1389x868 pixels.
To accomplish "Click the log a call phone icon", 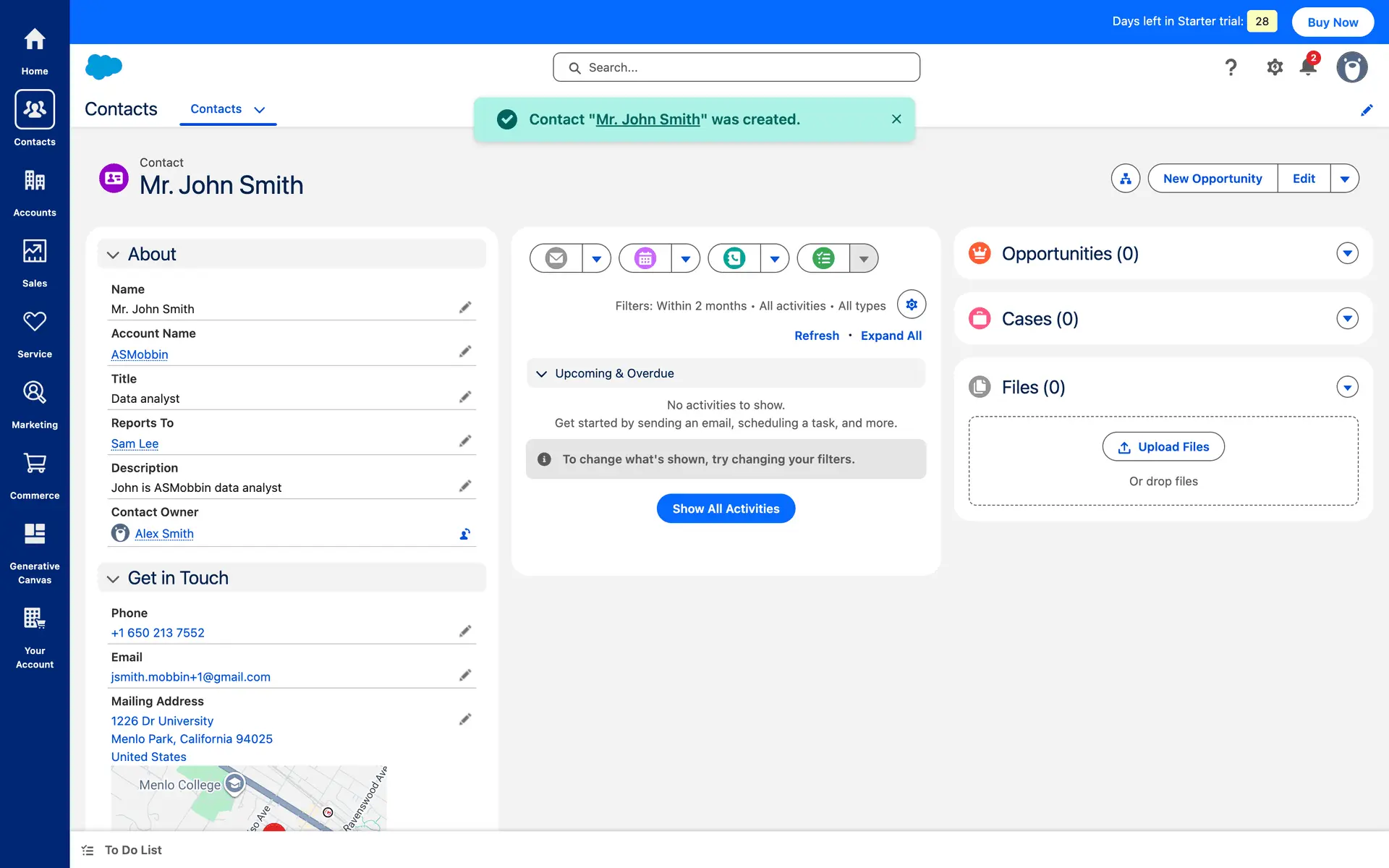I will tap(734, 258).
